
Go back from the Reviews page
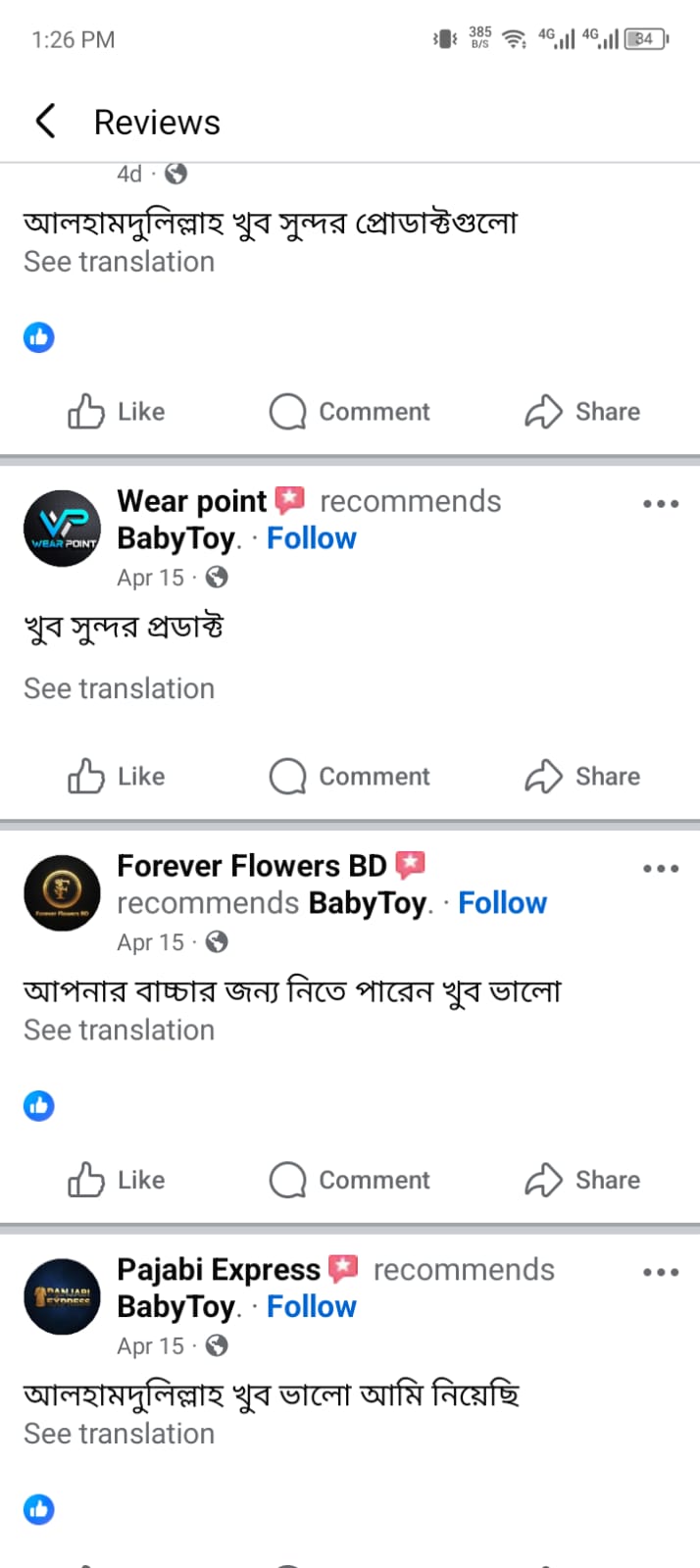click(x=45, y=122)
